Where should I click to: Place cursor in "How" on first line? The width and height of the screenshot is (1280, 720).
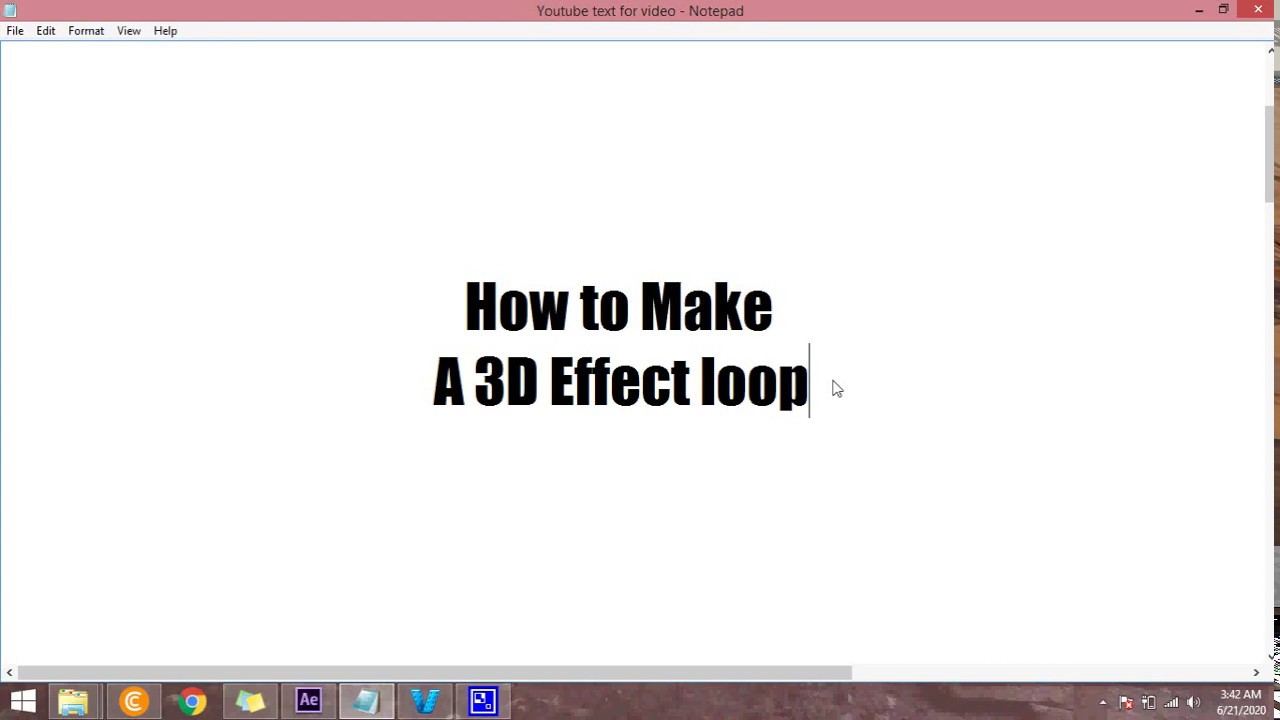(516, 307)
